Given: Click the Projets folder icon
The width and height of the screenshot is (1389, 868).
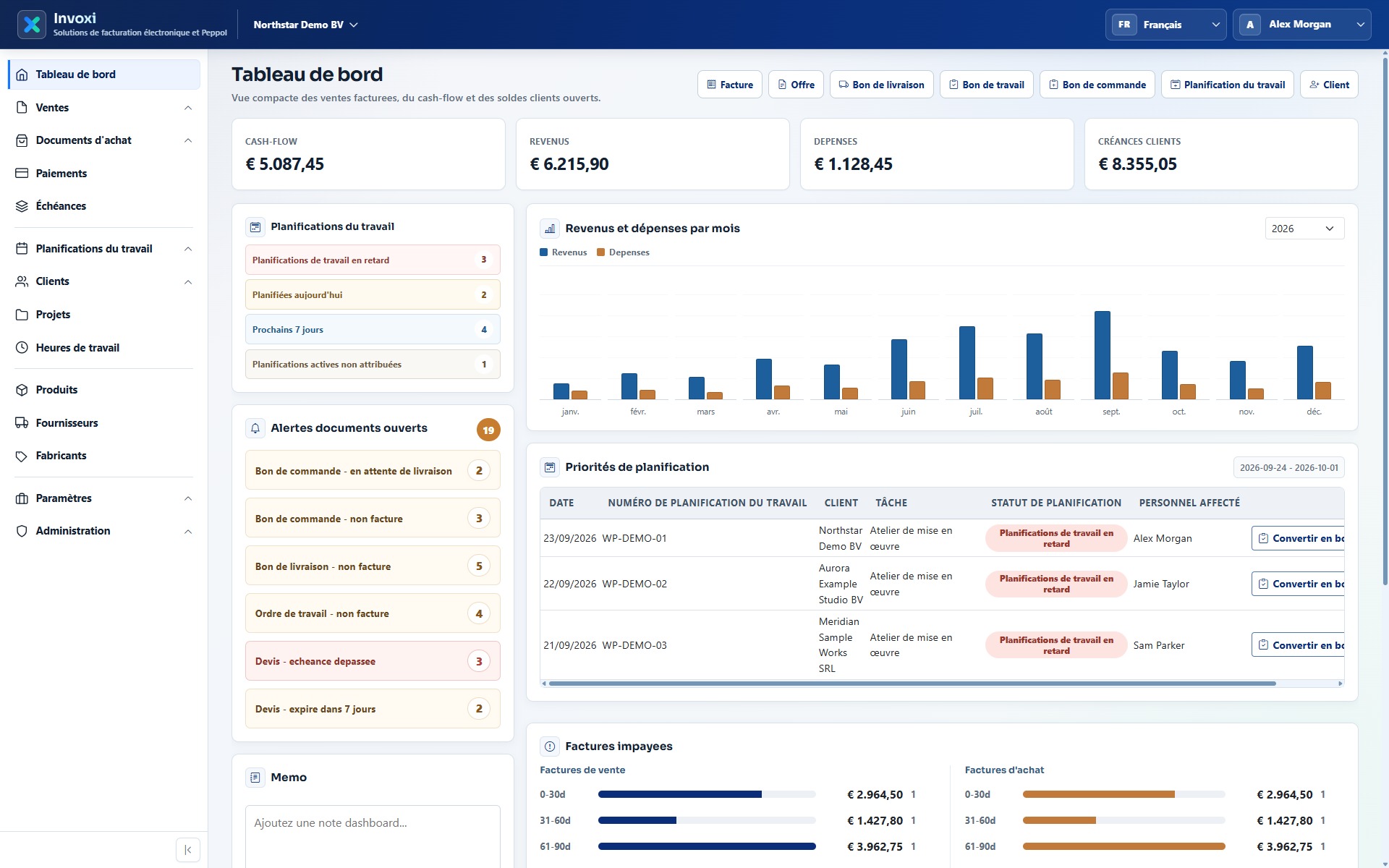Looking at the screenshot, I should click(22, 315).
